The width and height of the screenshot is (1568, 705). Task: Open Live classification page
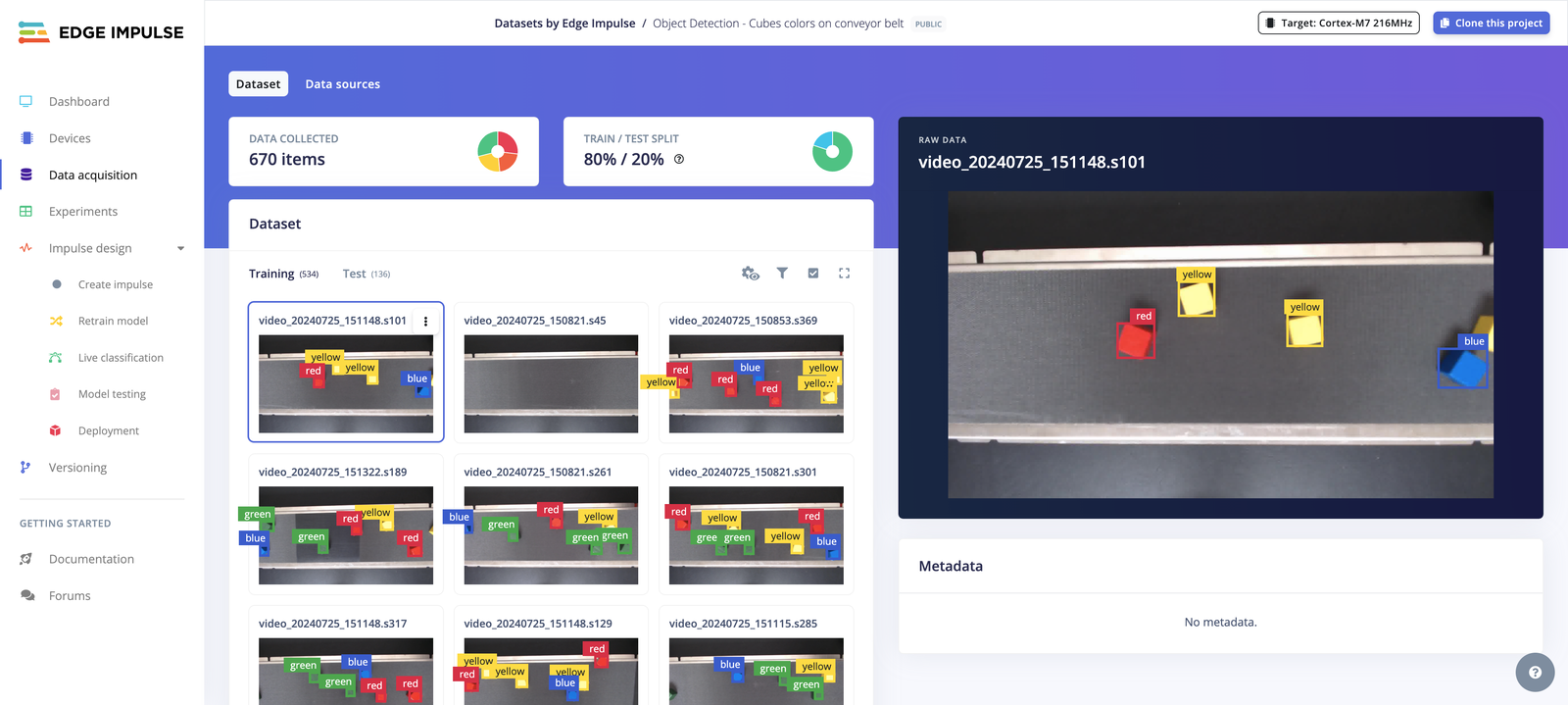tap(121, 358)
